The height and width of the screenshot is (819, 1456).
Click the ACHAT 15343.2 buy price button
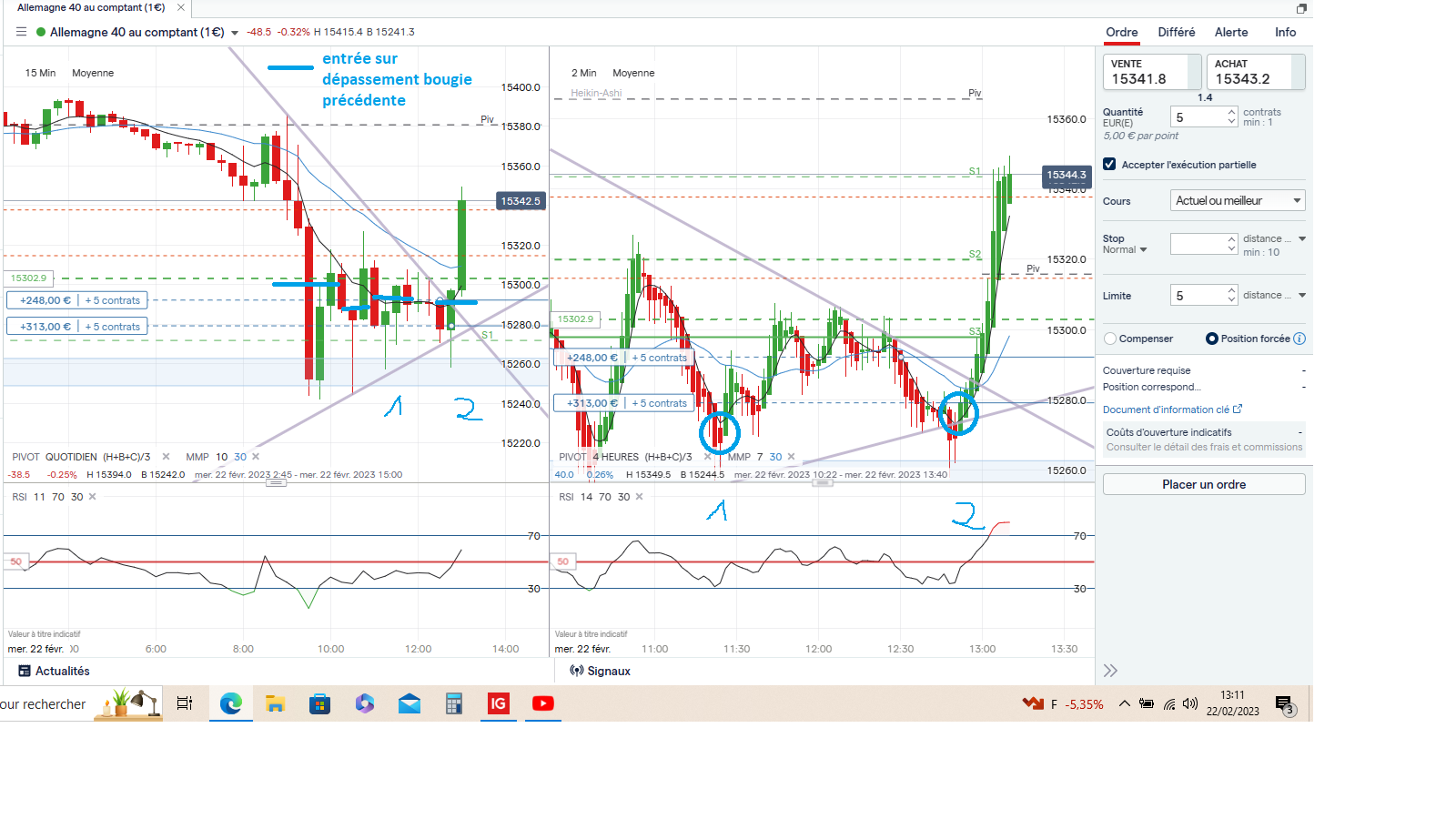1256,72
